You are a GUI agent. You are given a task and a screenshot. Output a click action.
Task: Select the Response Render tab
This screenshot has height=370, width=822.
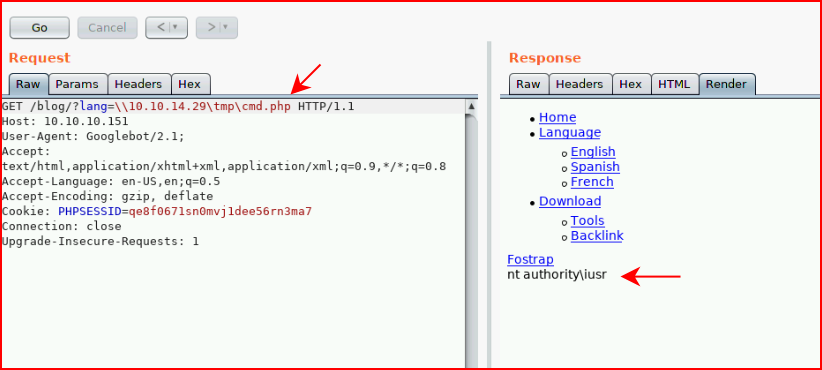coord(726,84)
